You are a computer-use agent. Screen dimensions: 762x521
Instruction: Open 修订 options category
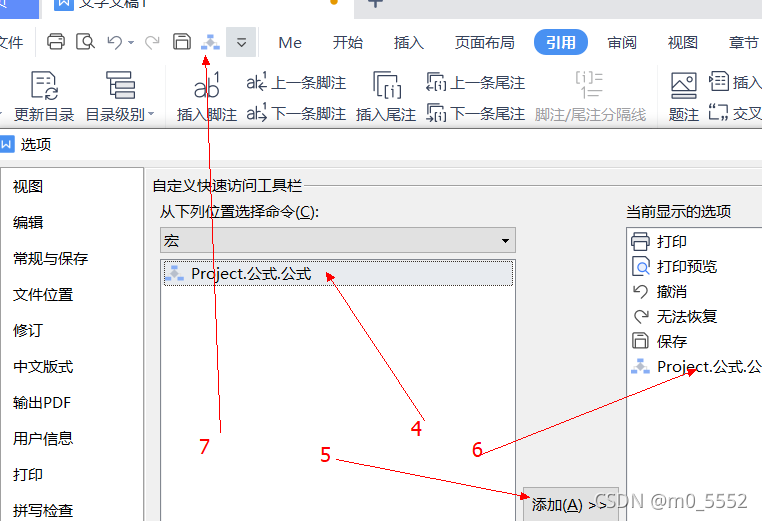pyautogui.click(x=28, y=330)
